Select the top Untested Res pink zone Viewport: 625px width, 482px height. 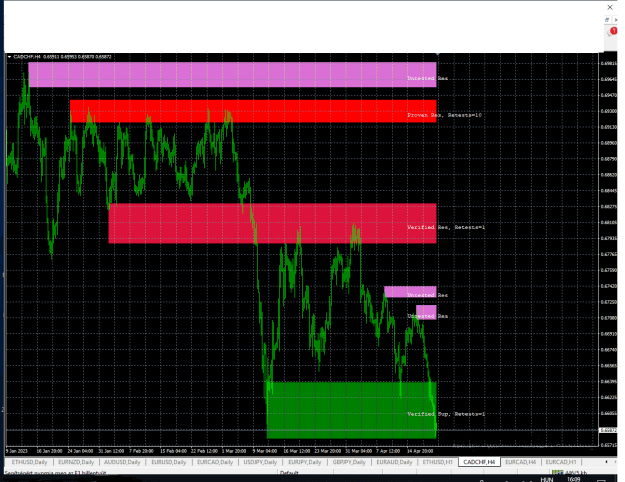232,75
